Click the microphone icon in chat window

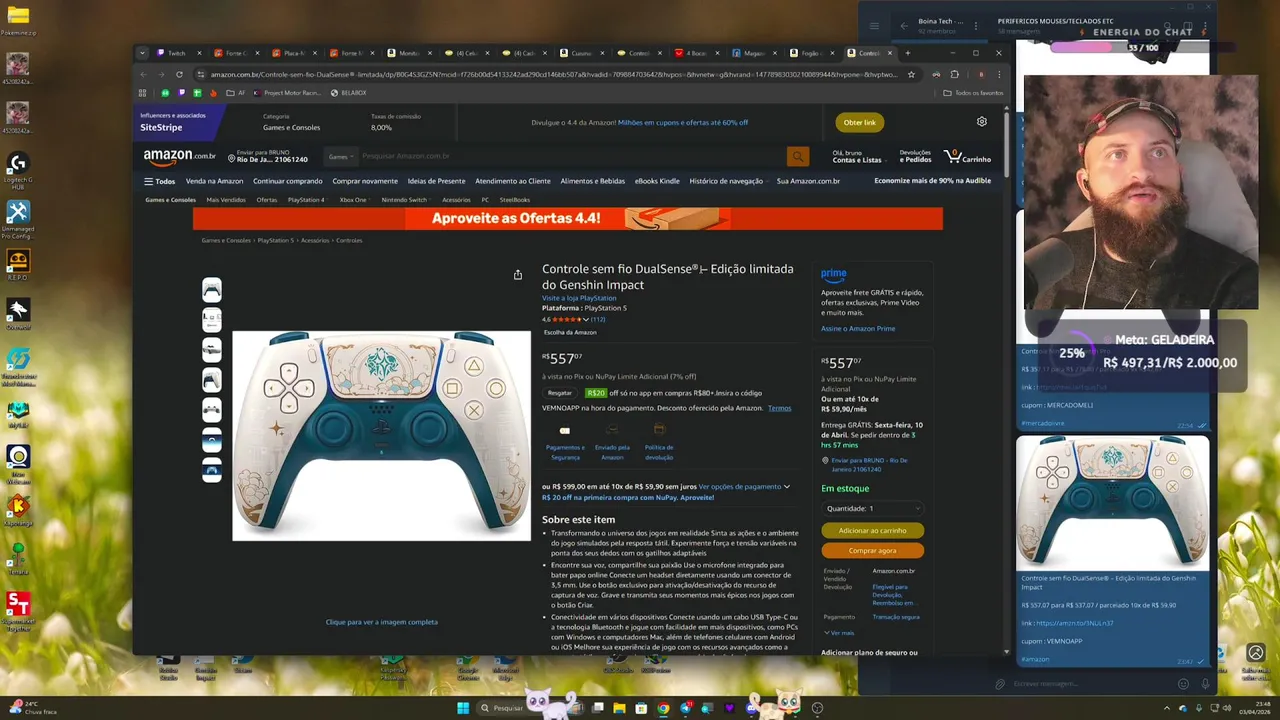coord(1205,684)
